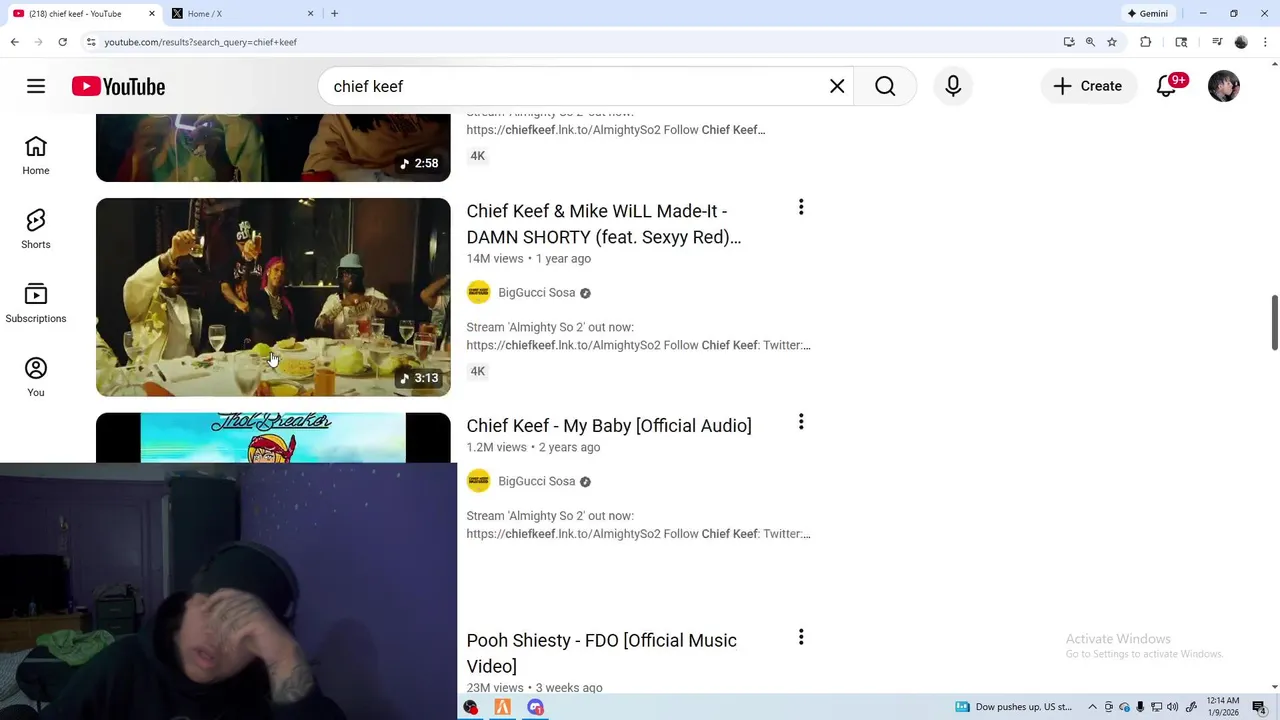Open Shorts in the sidebar
This screenshot has width=1280, height=720.
[36, 230]
